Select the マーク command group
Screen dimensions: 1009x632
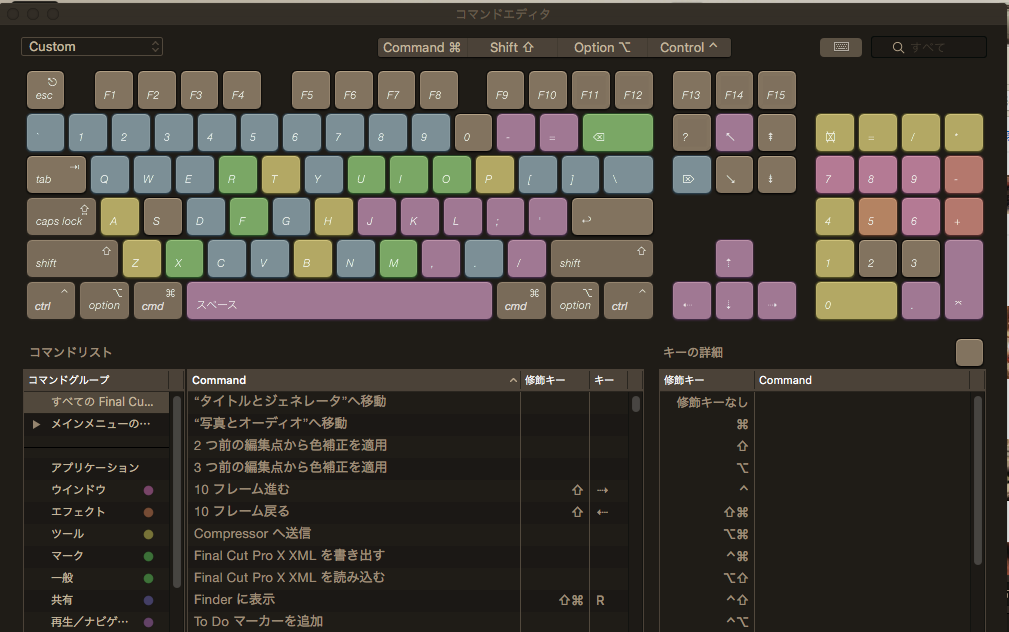click(68, 556)
